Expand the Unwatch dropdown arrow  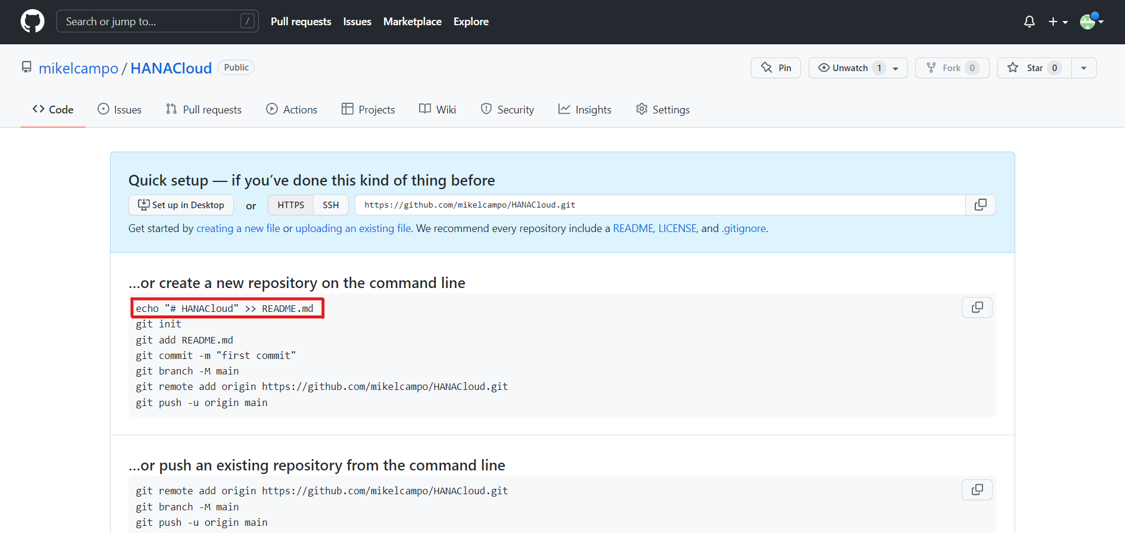pyautogui.click(x=896, y=68)
